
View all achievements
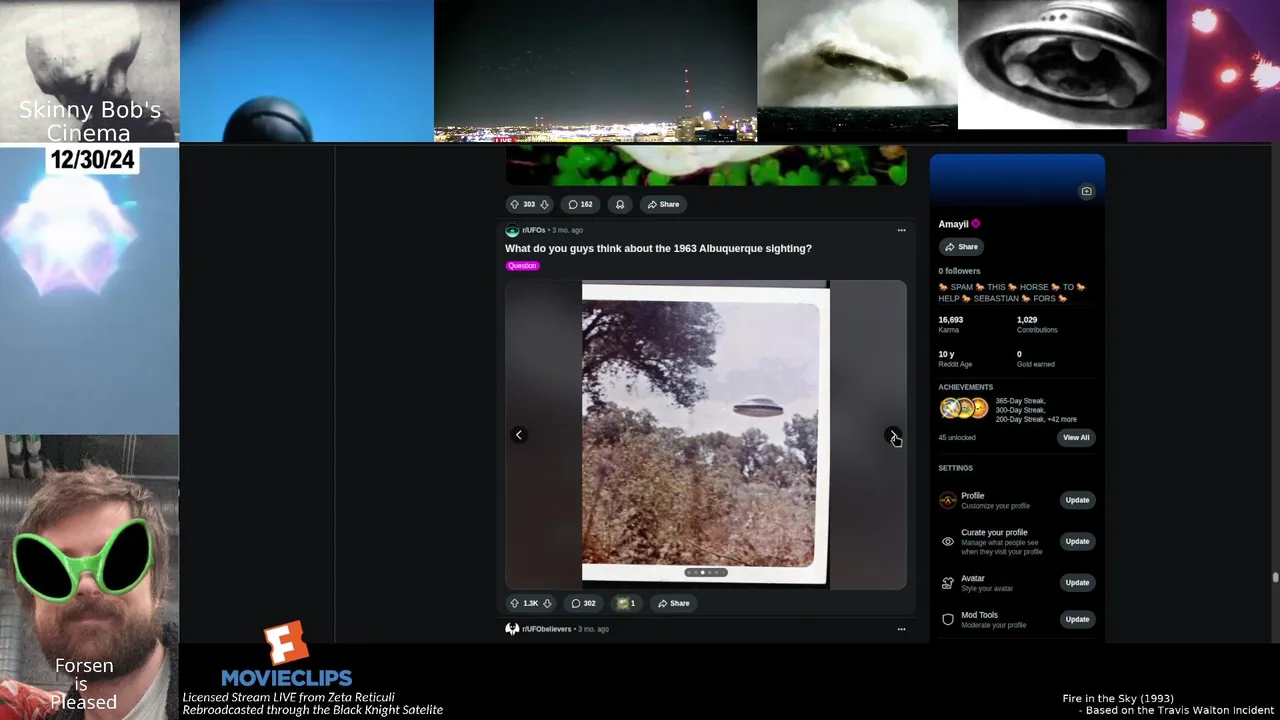(1076, 437)
